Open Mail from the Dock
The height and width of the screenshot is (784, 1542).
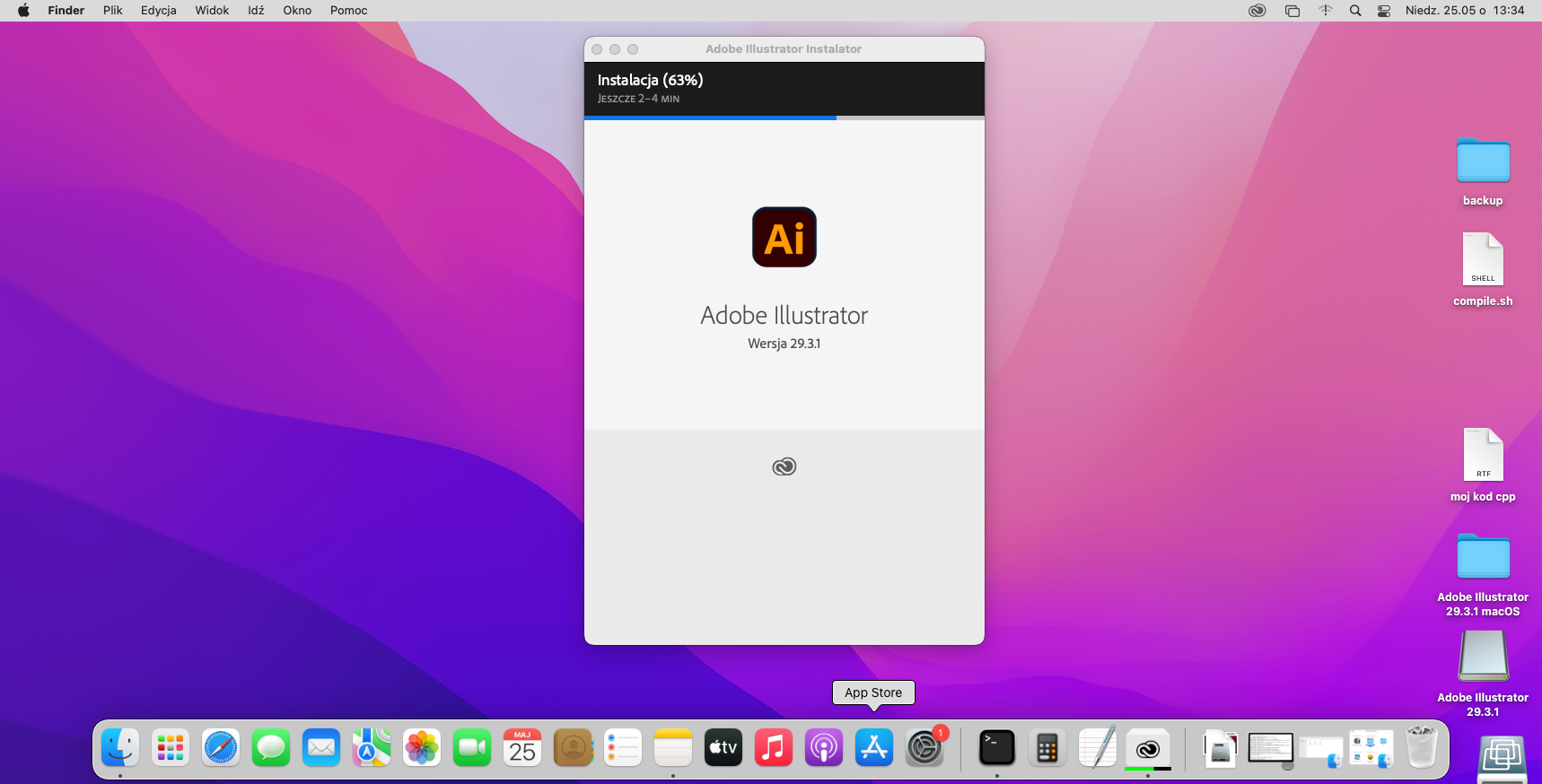pos(321,747)
